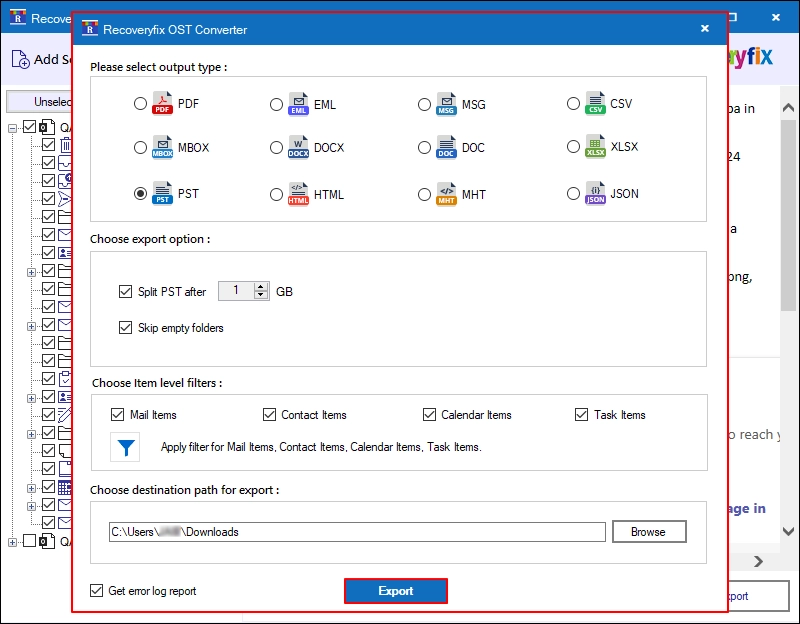This screenshot has height=624, width=800.
Task: Expand the calendar folder node in tree
Action: [32, 488]
